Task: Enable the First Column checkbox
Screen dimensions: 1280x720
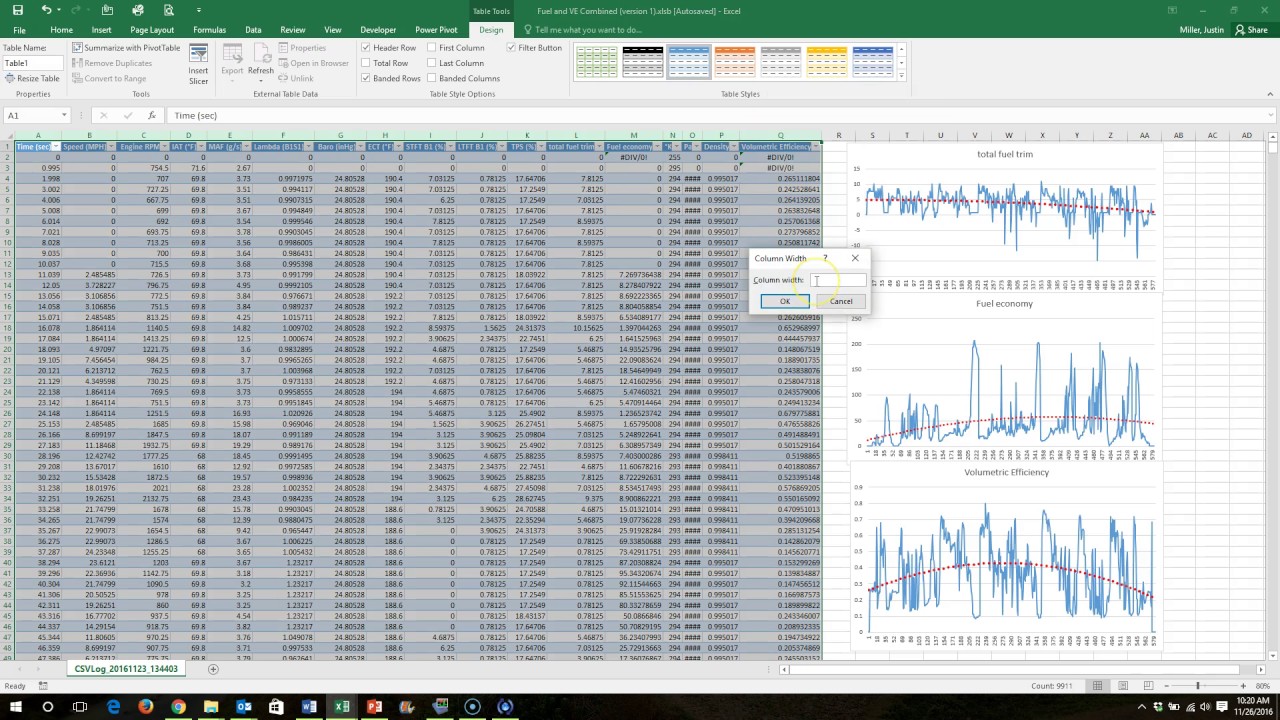Action: point(432,48)
